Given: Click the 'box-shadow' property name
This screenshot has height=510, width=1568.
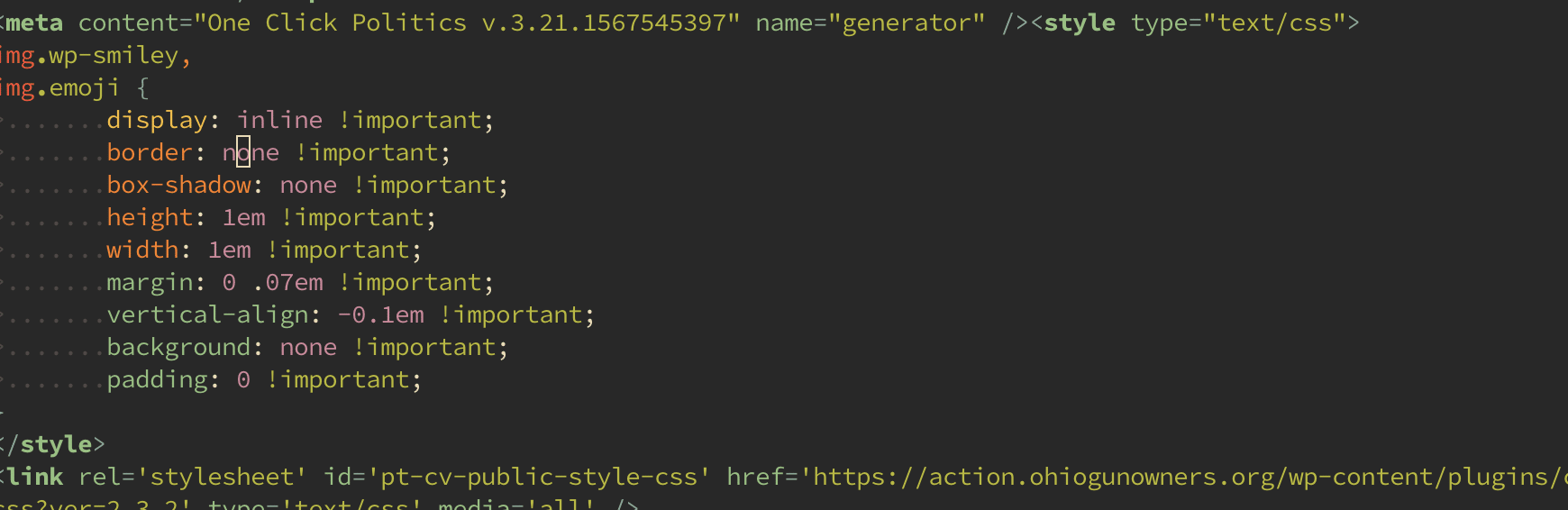Looking at the screenshot, I should [x=178, y=185].
